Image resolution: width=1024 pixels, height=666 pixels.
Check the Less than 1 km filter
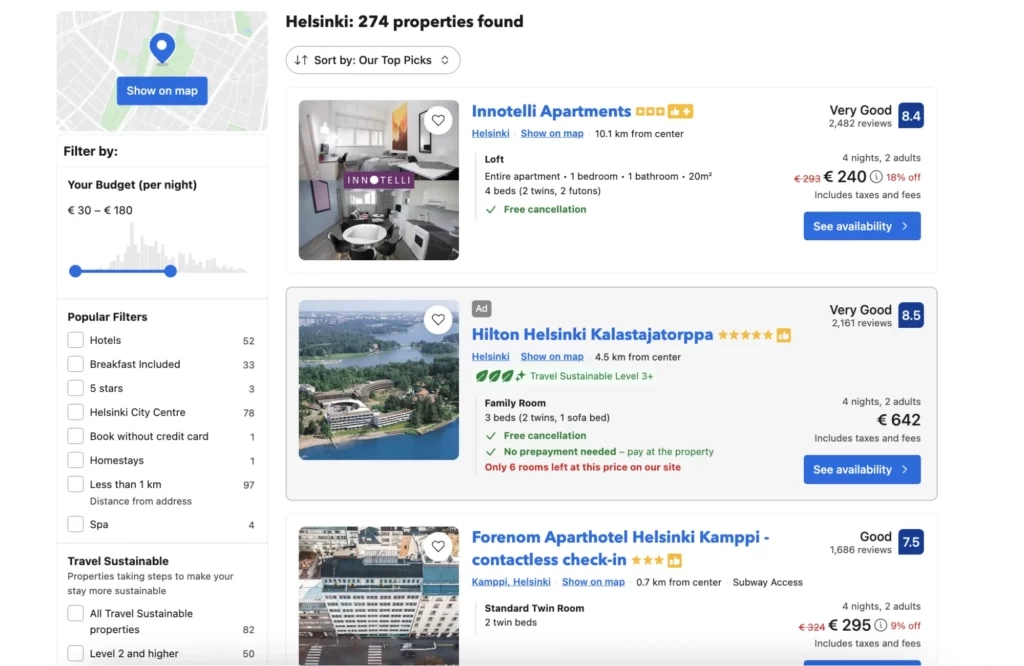coord(76,484)
